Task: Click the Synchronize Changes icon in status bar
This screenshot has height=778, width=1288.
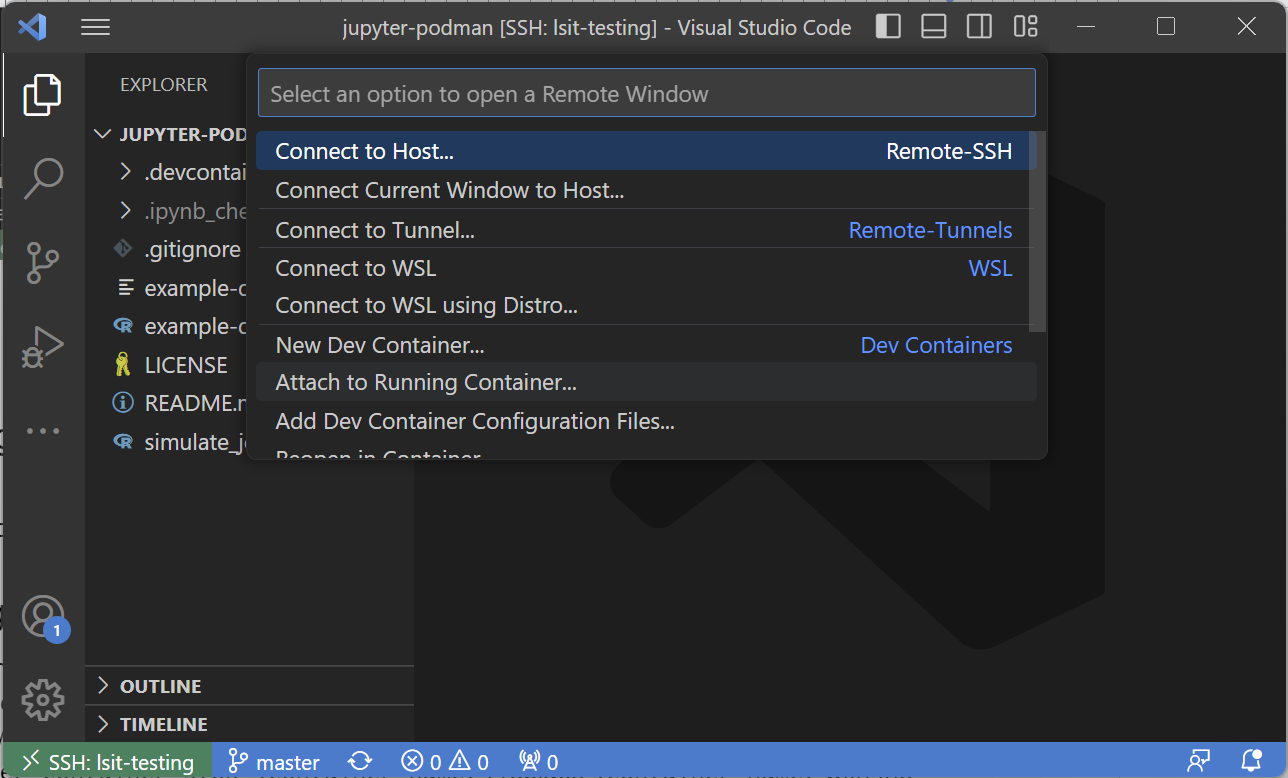Action: pyautogui.click(x=360, y=762)
